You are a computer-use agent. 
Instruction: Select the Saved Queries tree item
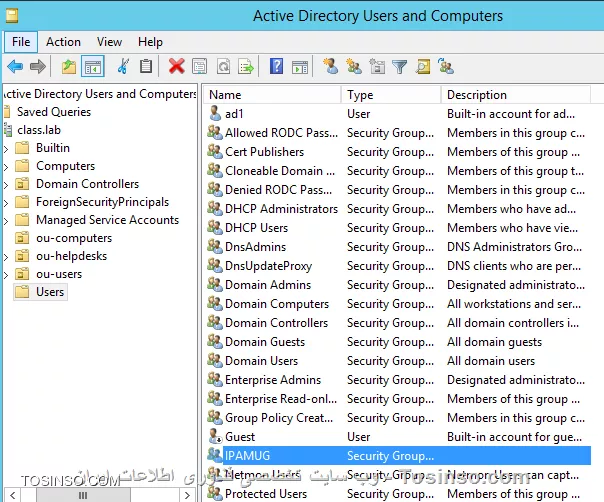pyautogui.click(x=52, y=112)
